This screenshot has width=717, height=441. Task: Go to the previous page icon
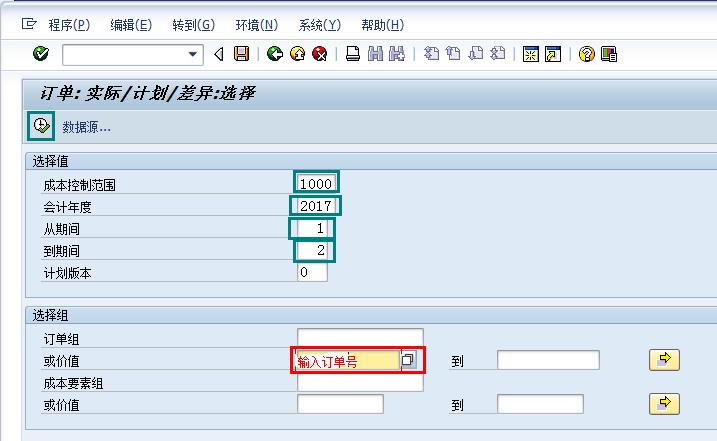[453, 54]
